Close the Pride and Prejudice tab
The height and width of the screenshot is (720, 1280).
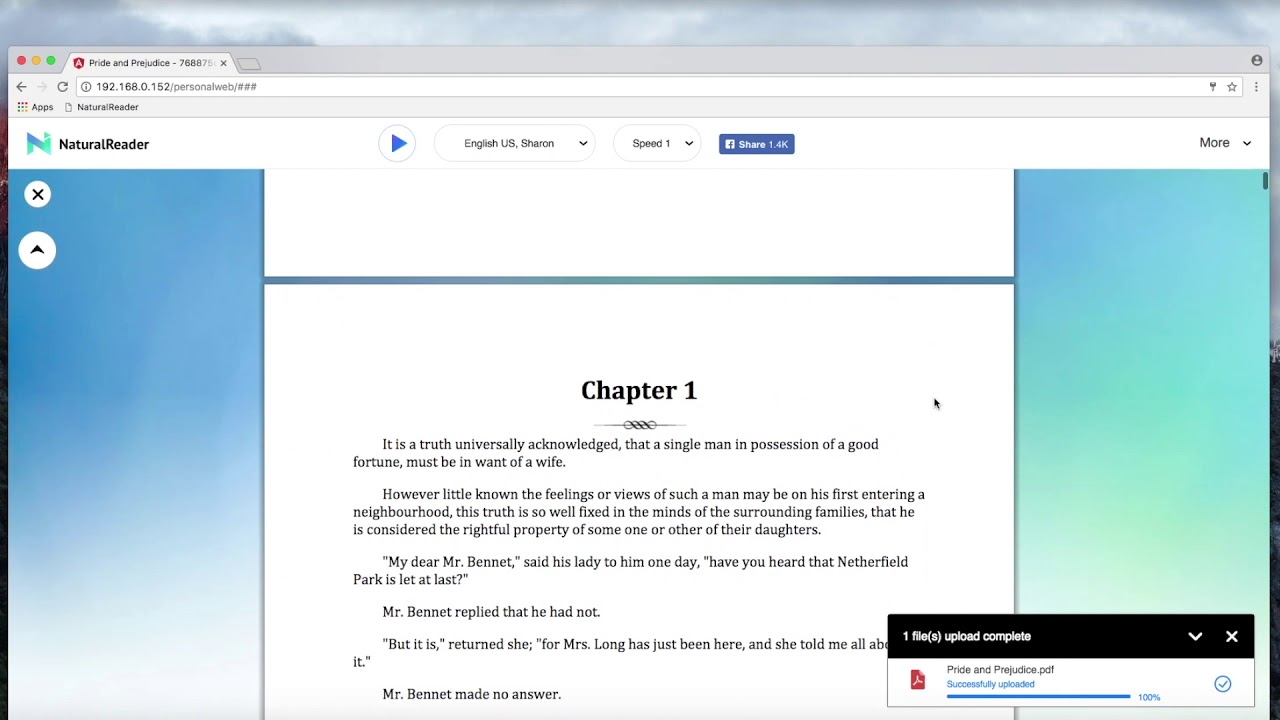tap(223, 63)
